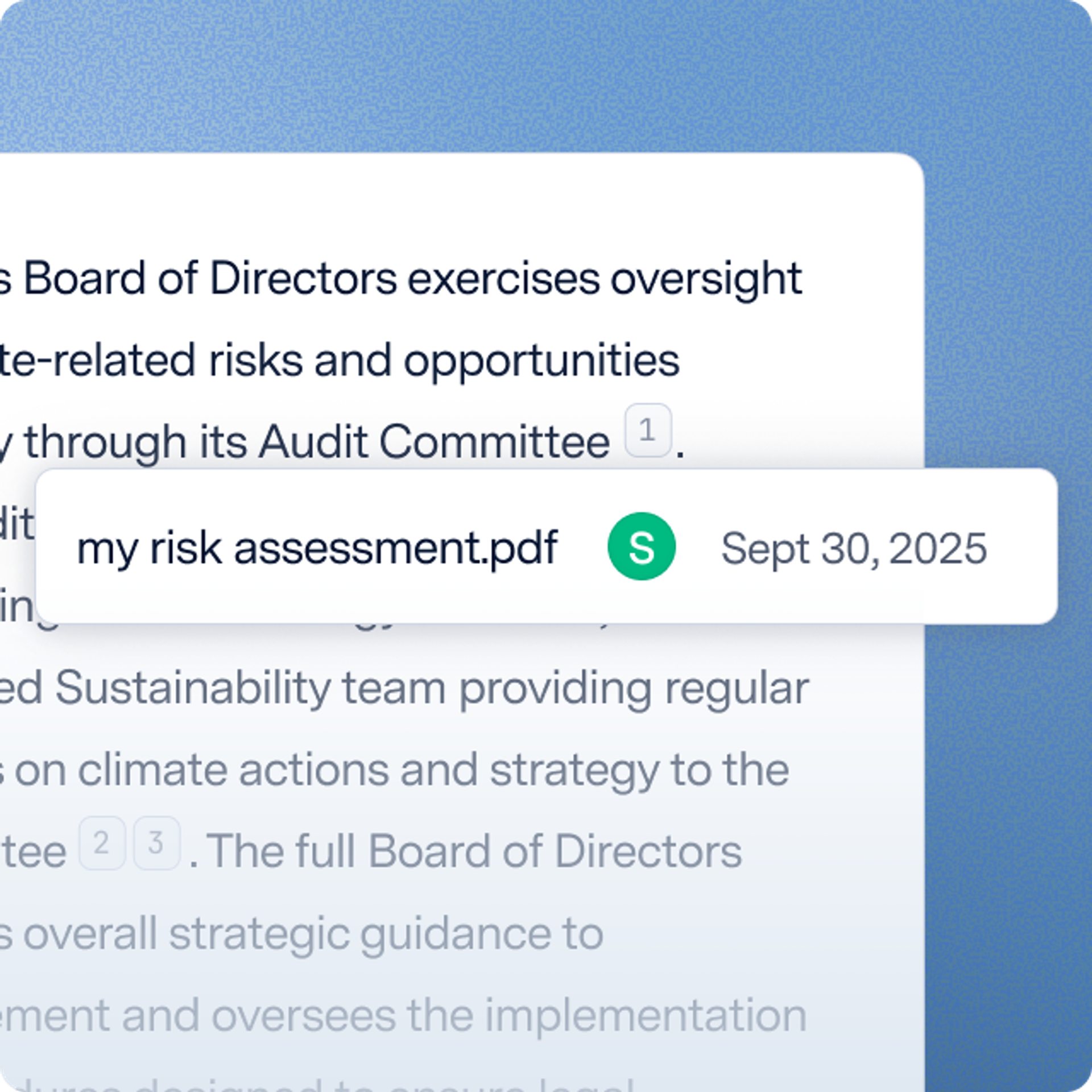Click the green S avatar
This screenshot has height=1092, width=1092.
[x=641, y=547]
